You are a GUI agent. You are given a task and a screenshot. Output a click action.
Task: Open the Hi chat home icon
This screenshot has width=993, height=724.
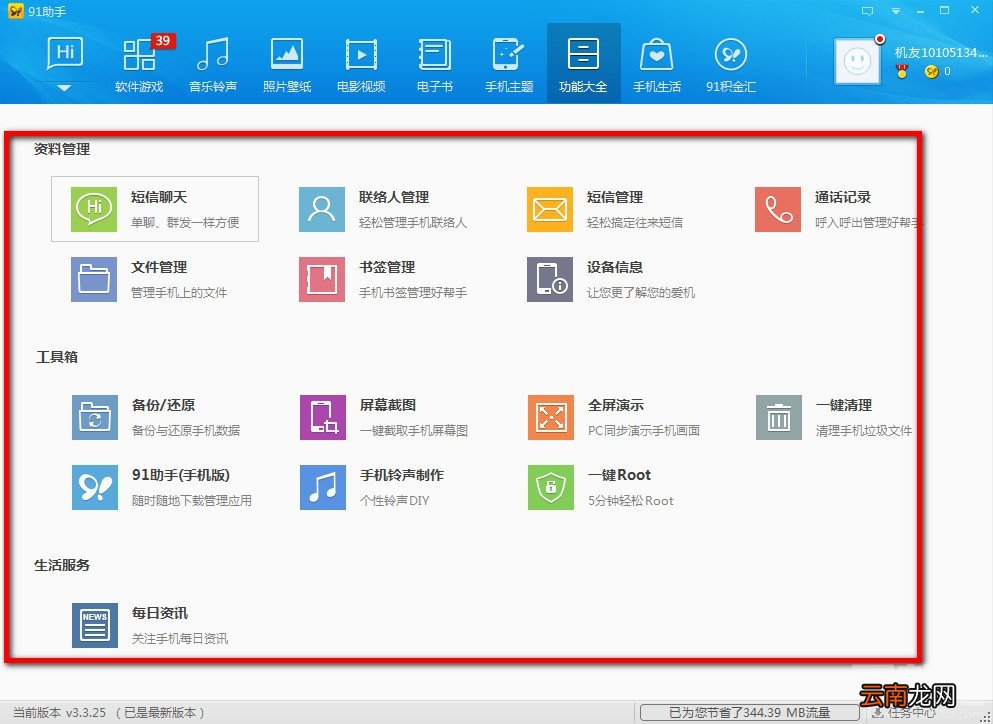coord(65,54)
